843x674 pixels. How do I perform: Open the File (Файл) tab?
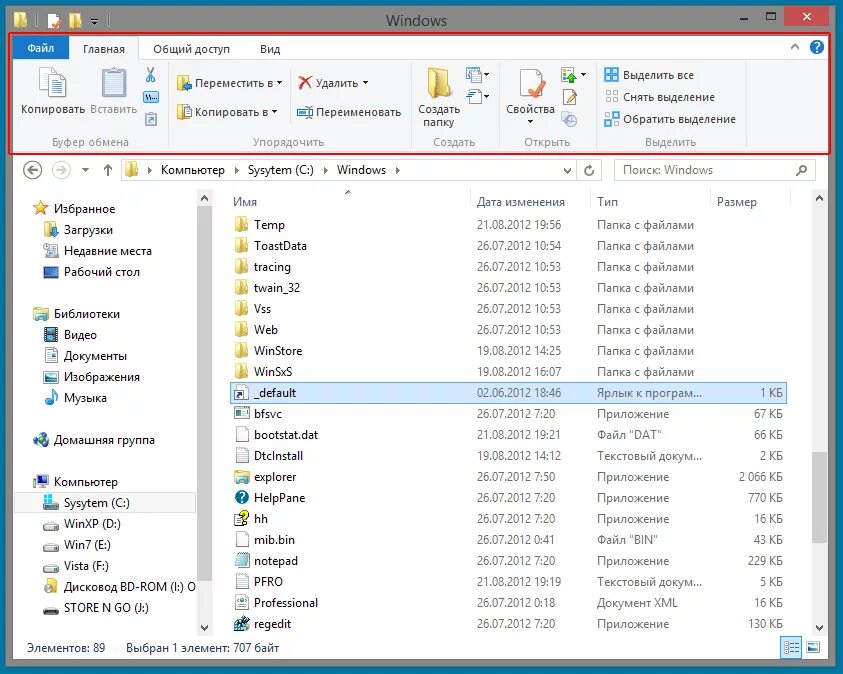41,48
